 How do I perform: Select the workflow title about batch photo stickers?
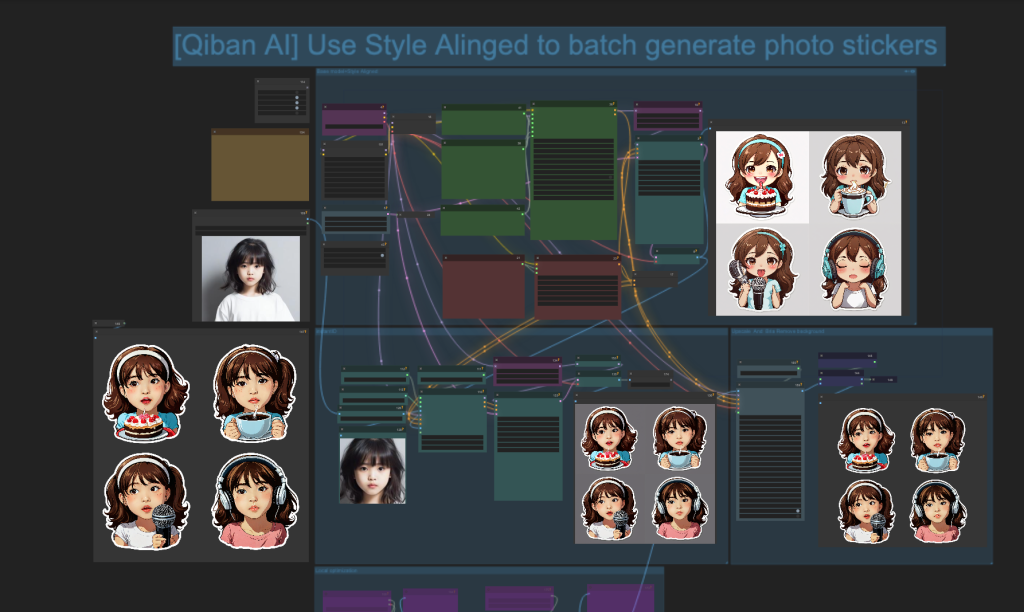tap(558, 46)
